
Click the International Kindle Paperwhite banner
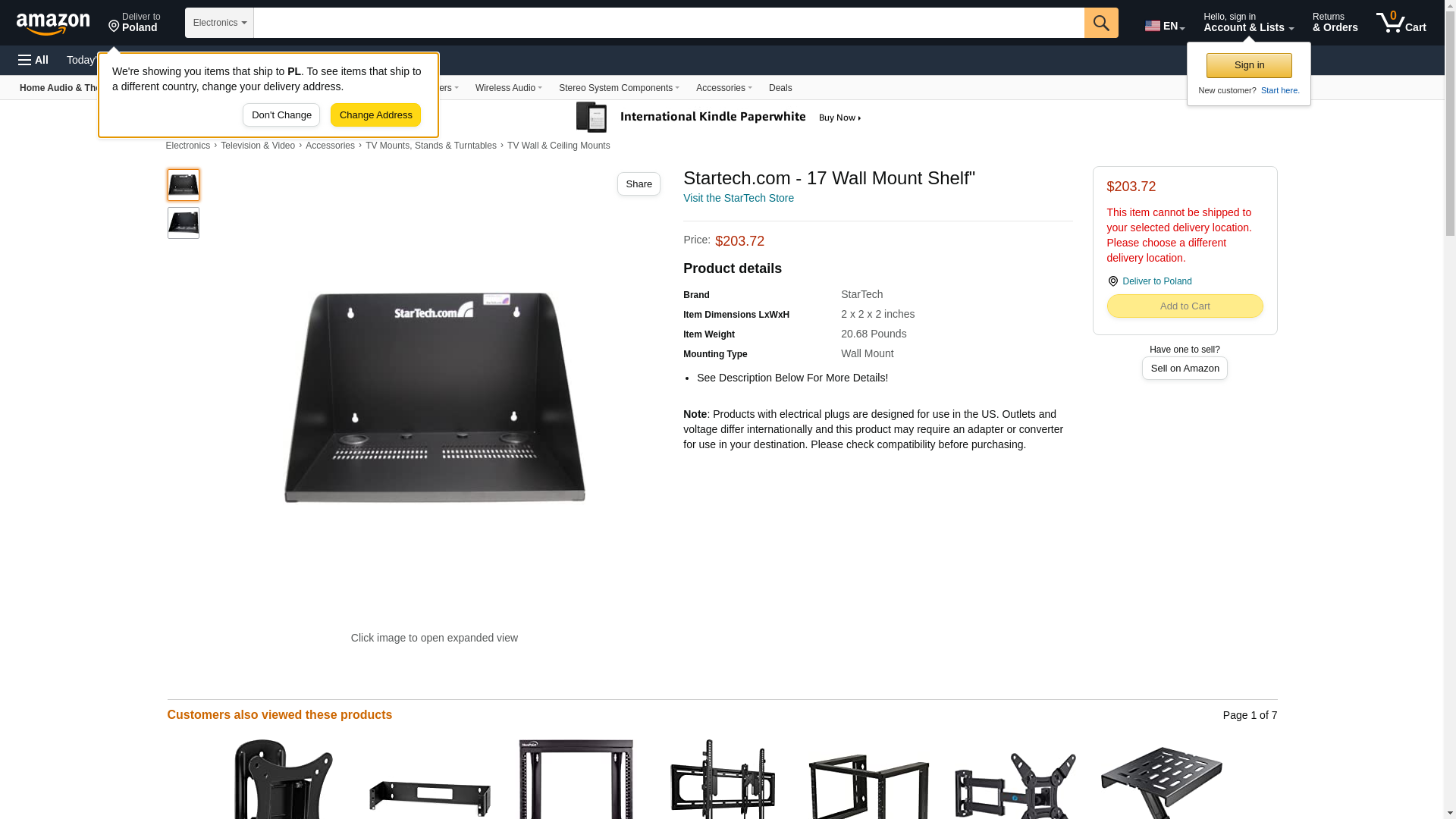coord(719,118)
